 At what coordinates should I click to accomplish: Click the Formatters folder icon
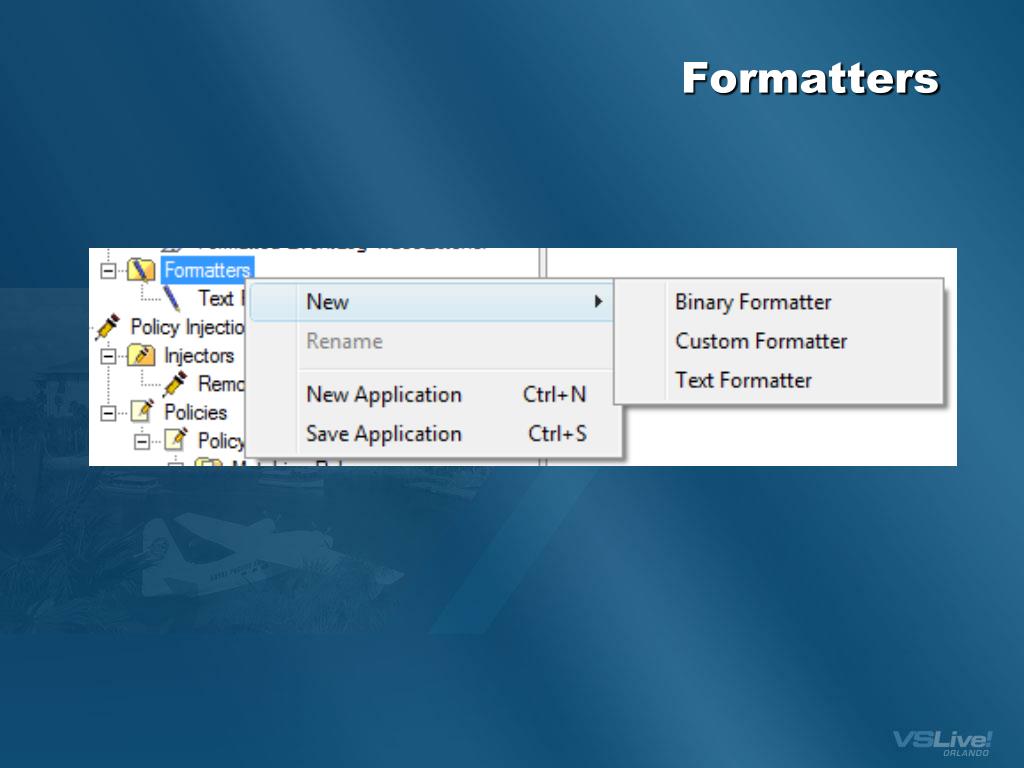click(140, 270)
